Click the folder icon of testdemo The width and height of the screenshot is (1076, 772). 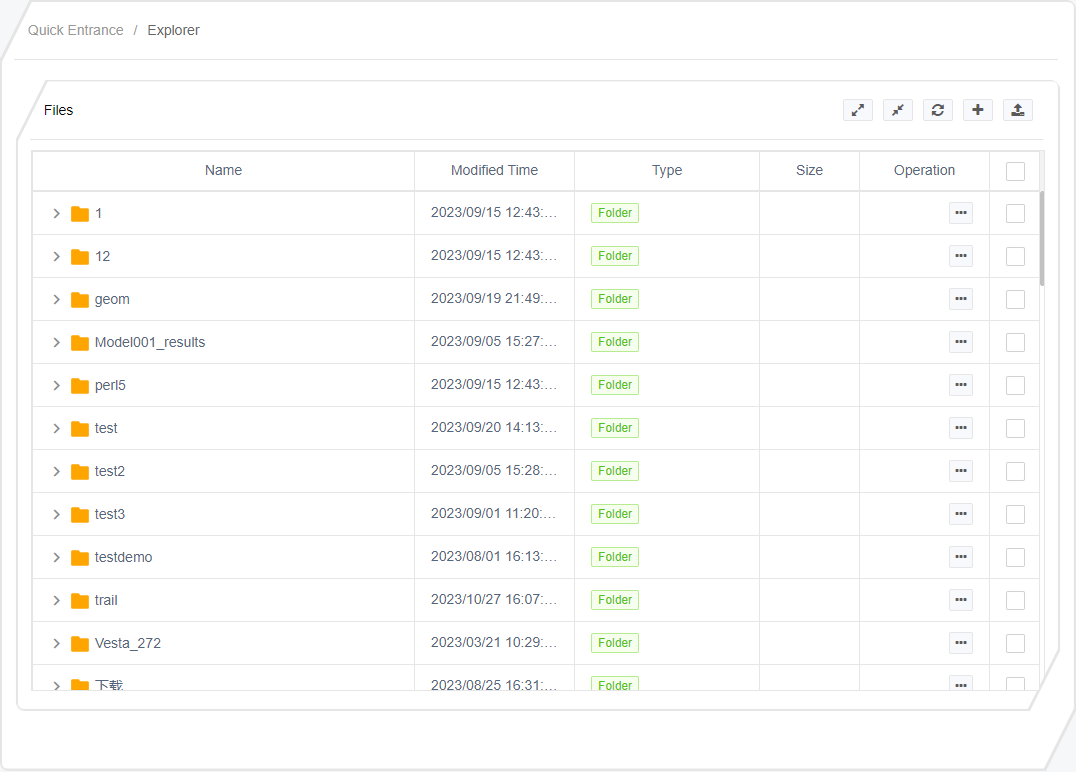[80, 557]
